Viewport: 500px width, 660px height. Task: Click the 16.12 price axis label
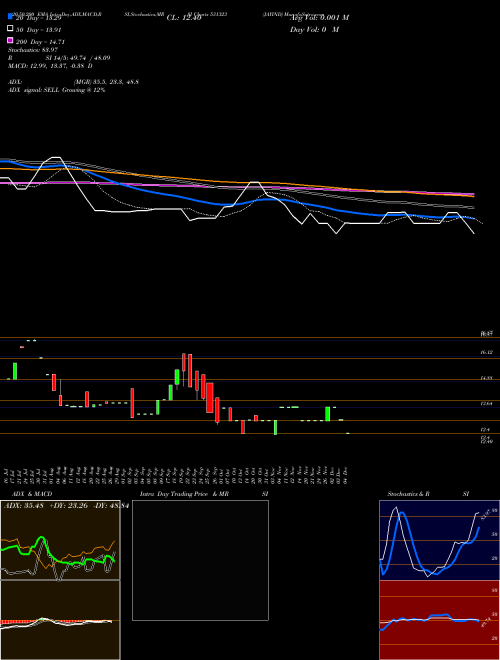(x=486, y=352)
